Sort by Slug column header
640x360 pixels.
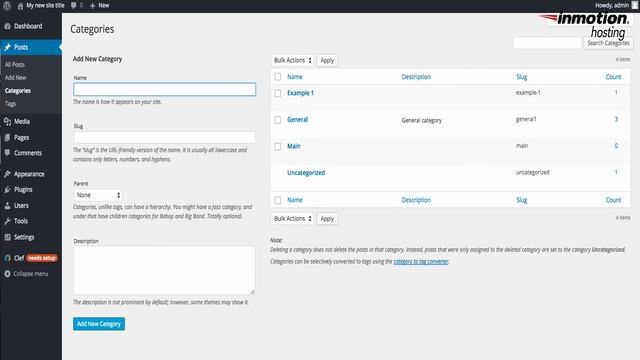click(522, 77)
